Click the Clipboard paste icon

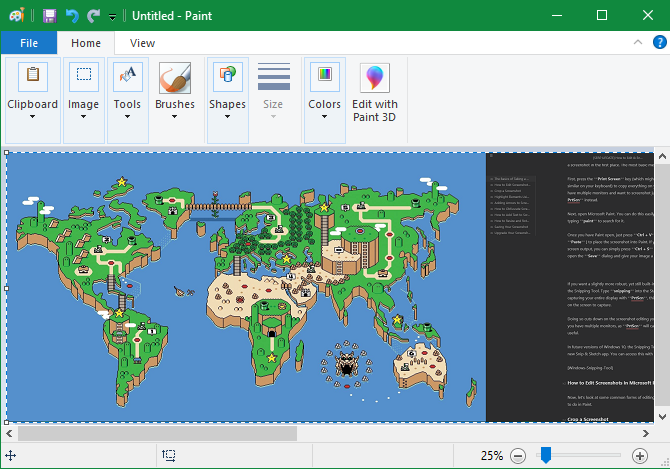[32, 76]
